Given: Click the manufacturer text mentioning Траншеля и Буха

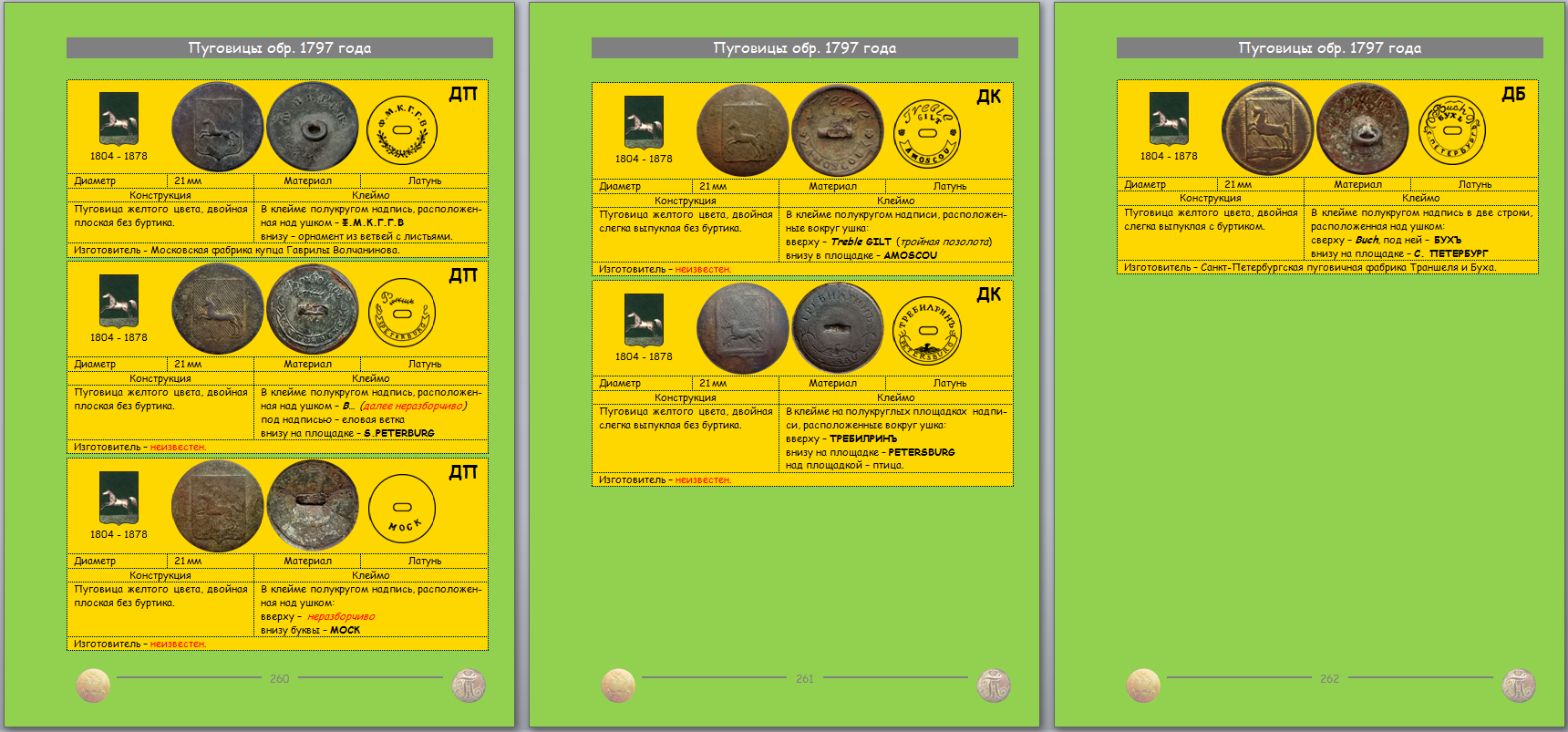Looking at the screenshot, I should tap(1309, 267).
